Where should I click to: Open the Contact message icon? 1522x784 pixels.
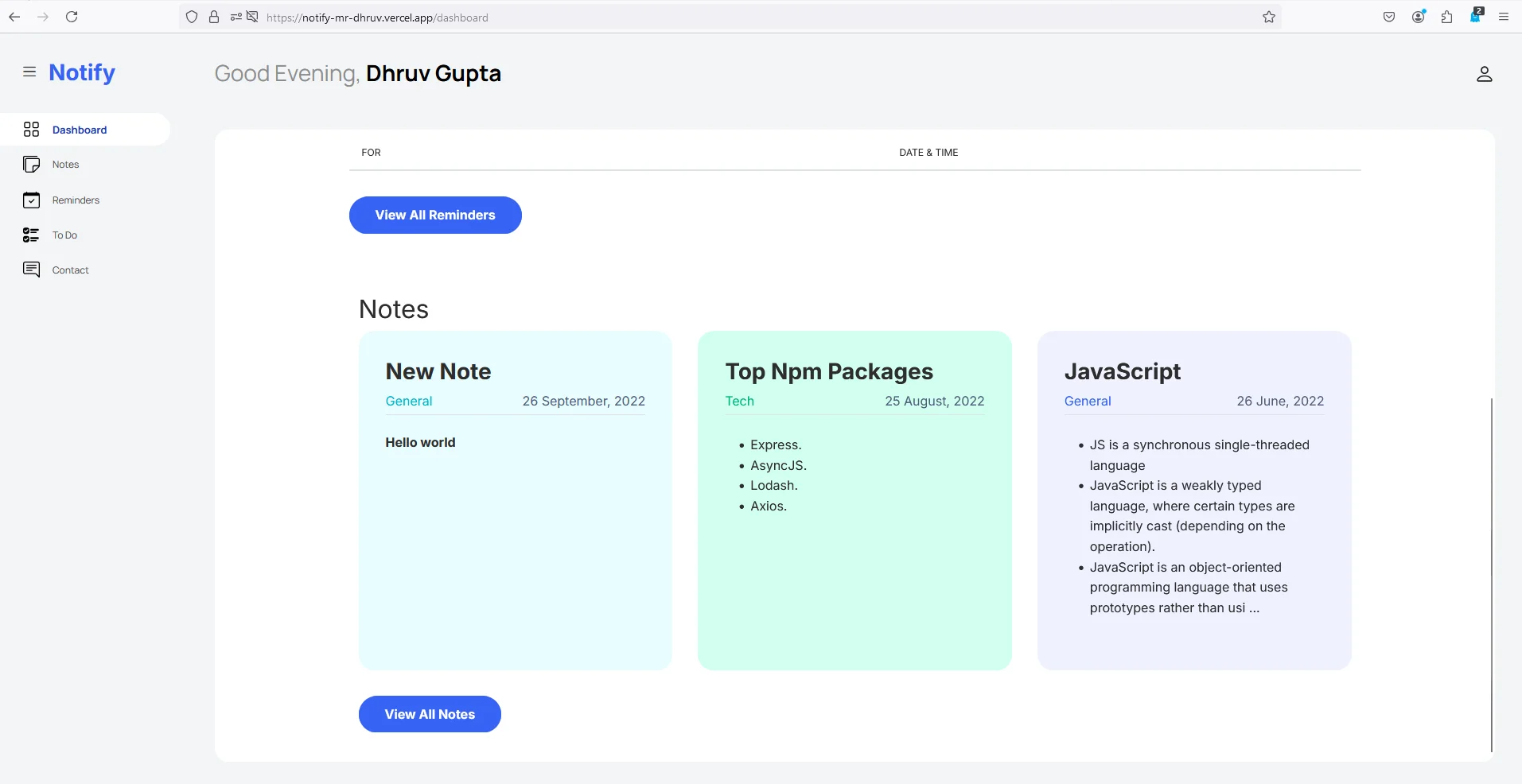(x=31, y=270)
